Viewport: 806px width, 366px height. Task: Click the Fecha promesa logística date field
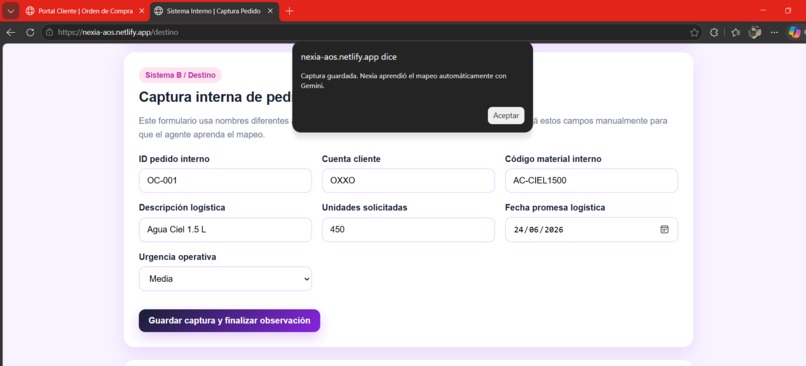click(x=591, y=230)
